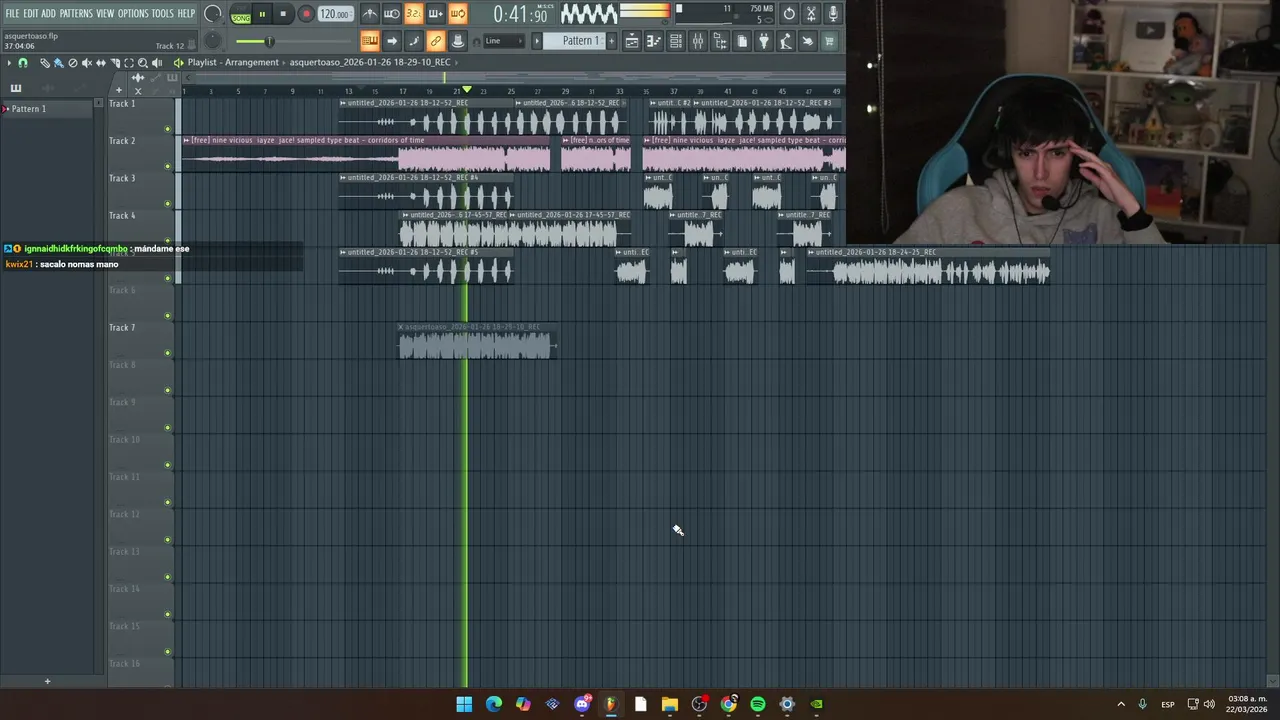Image resolution: width=1280 pixels, height=720 pixels.
Task: Open the content library cart icon
Action: coord(830,41)
